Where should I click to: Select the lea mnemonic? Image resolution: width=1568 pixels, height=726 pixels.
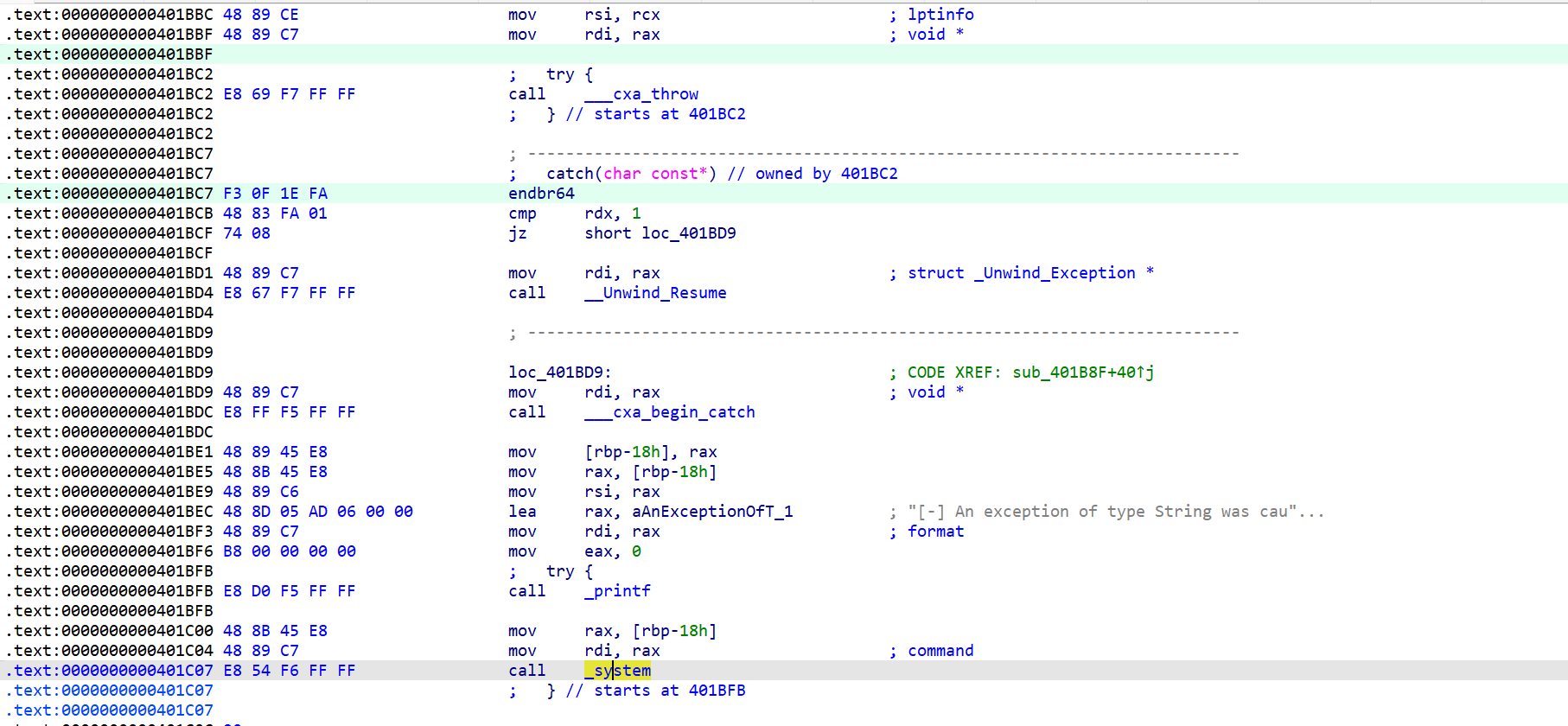(522, 512)
